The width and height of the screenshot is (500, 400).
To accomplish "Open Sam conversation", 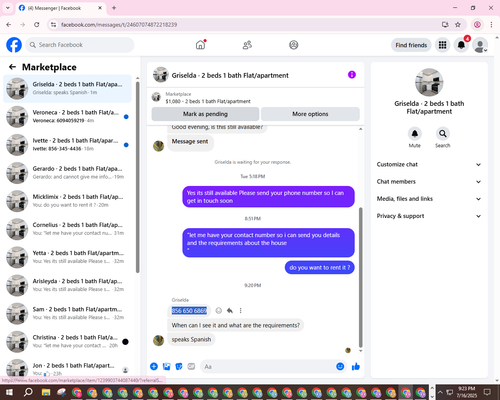I will 68,313.
